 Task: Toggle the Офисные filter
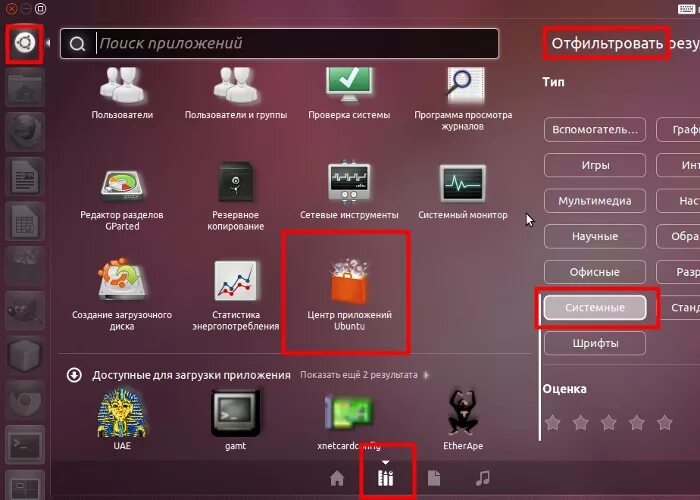pyautogui.click(x=595, y=272)
